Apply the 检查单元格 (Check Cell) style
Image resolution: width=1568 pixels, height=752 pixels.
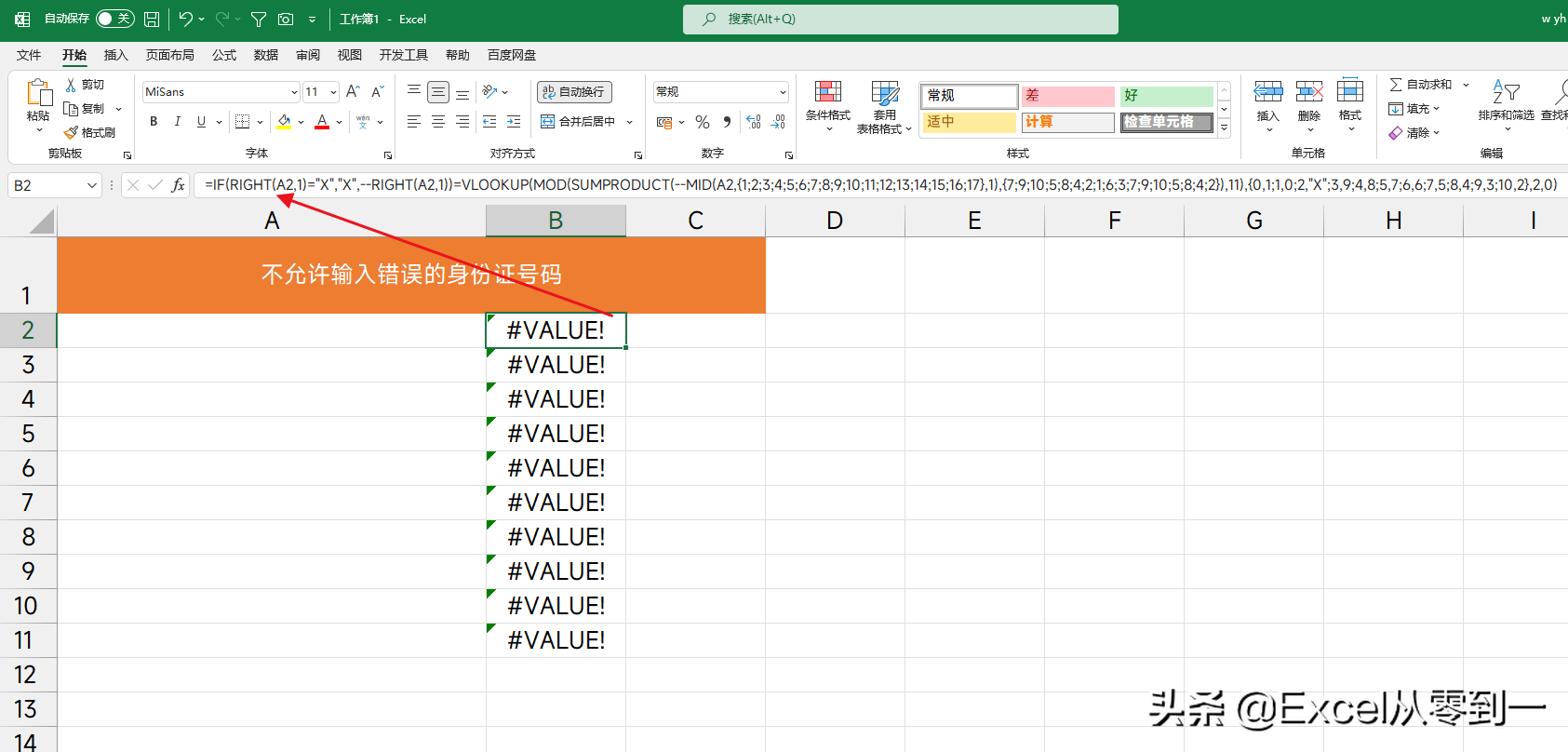tap(1167, 122)
